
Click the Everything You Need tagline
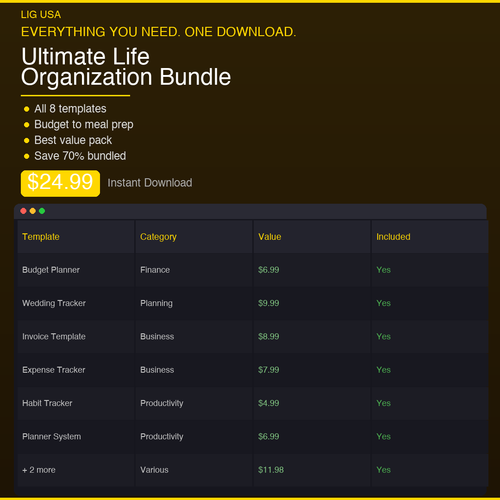[x=158, y=32]
